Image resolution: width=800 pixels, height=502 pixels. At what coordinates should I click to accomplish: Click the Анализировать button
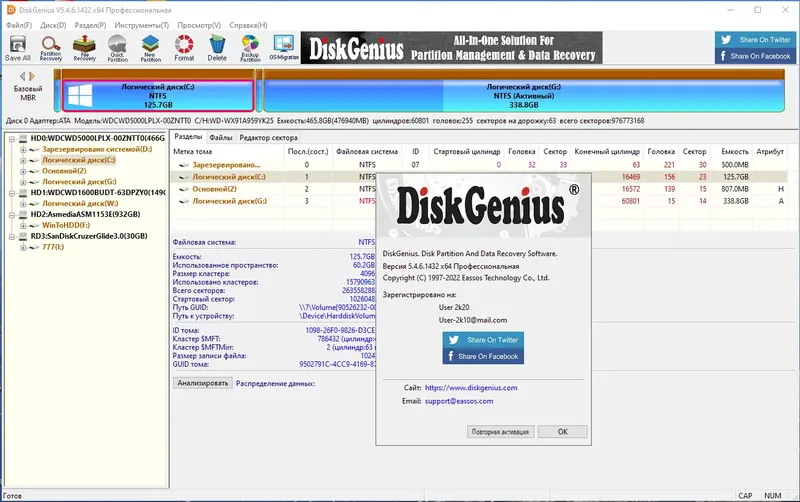[203, 383]
